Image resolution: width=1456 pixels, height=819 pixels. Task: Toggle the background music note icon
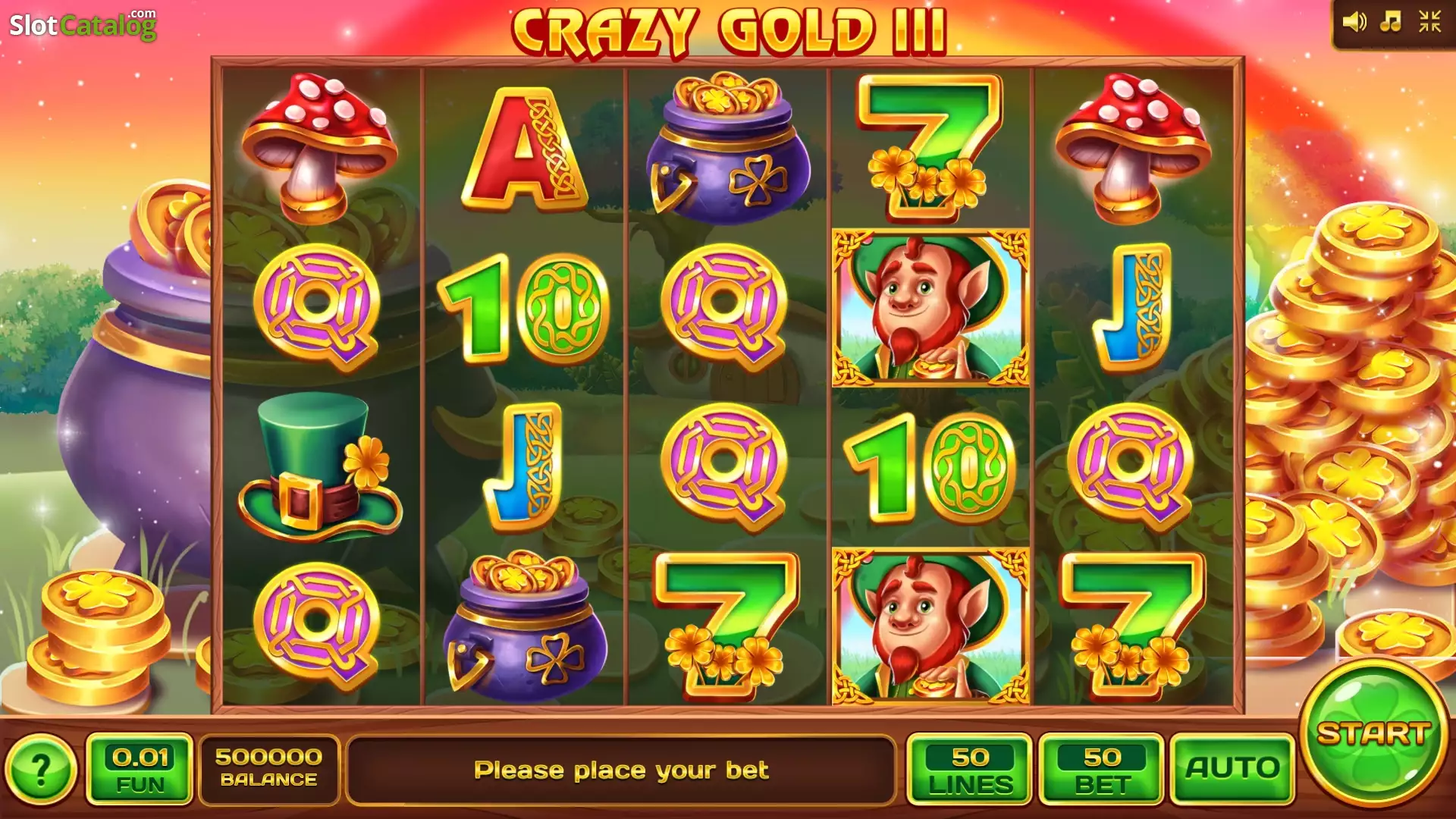pos(1391,21)
